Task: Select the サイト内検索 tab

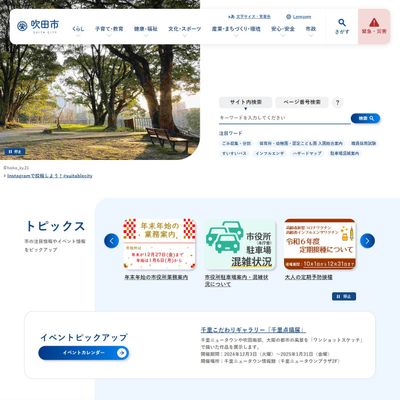Action: tap(246, 102)
